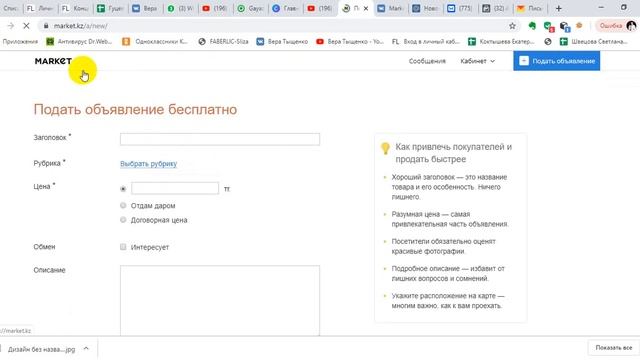Bookmark this page with the star
640x360 pixels.
click(512, 26)
